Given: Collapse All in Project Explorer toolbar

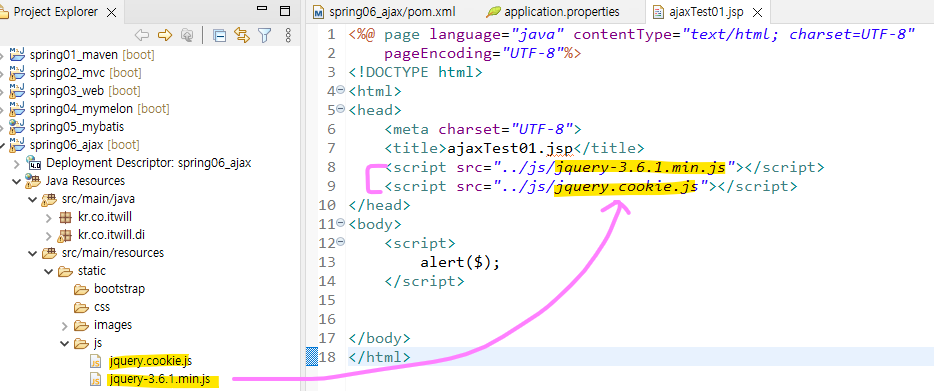Looking at the screenshot, I should point(219,36).
